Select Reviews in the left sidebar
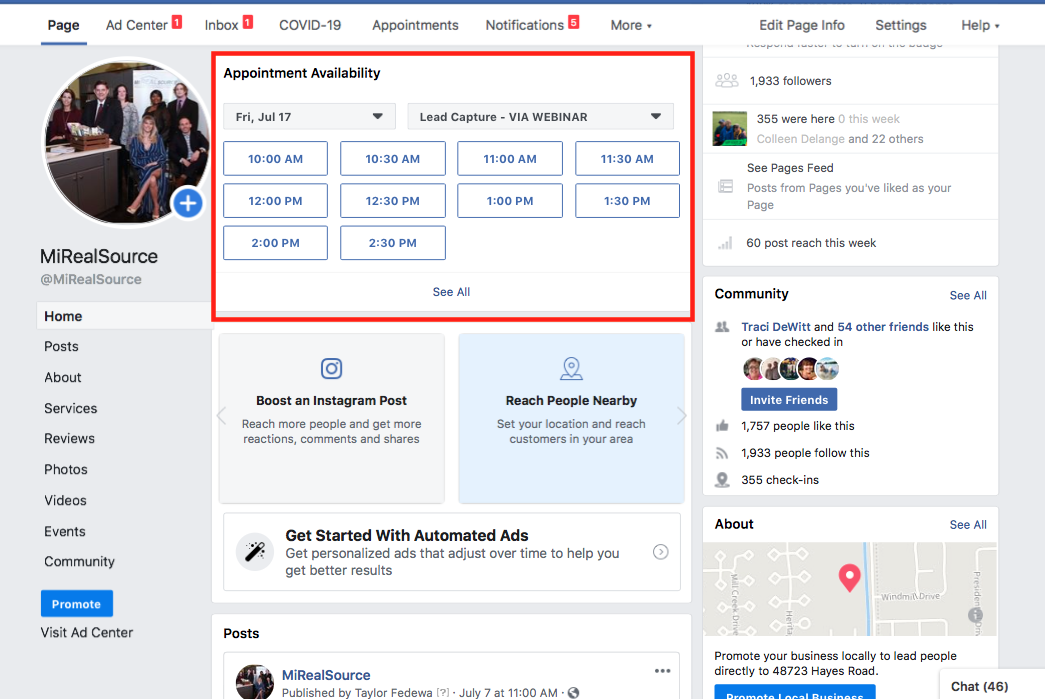The height and width of the screenshot is (699, 1045). pos(69,438)
